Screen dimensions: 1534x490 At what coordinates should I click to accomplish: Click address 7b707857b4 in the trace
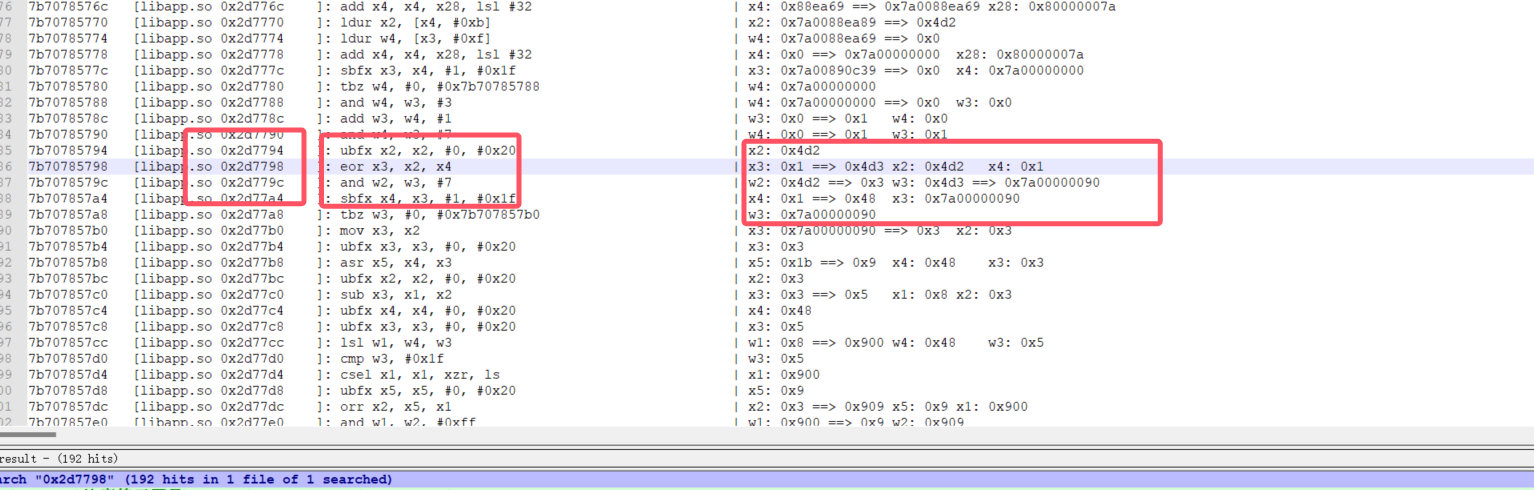pos(68,246)
